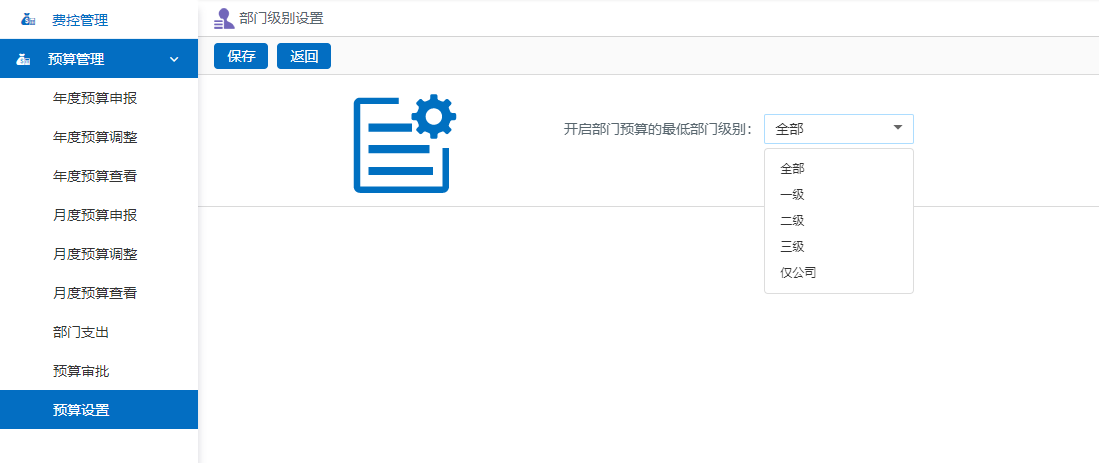
Task: Open 月度预算申报 in the sidebar
Action: point(95,215)
